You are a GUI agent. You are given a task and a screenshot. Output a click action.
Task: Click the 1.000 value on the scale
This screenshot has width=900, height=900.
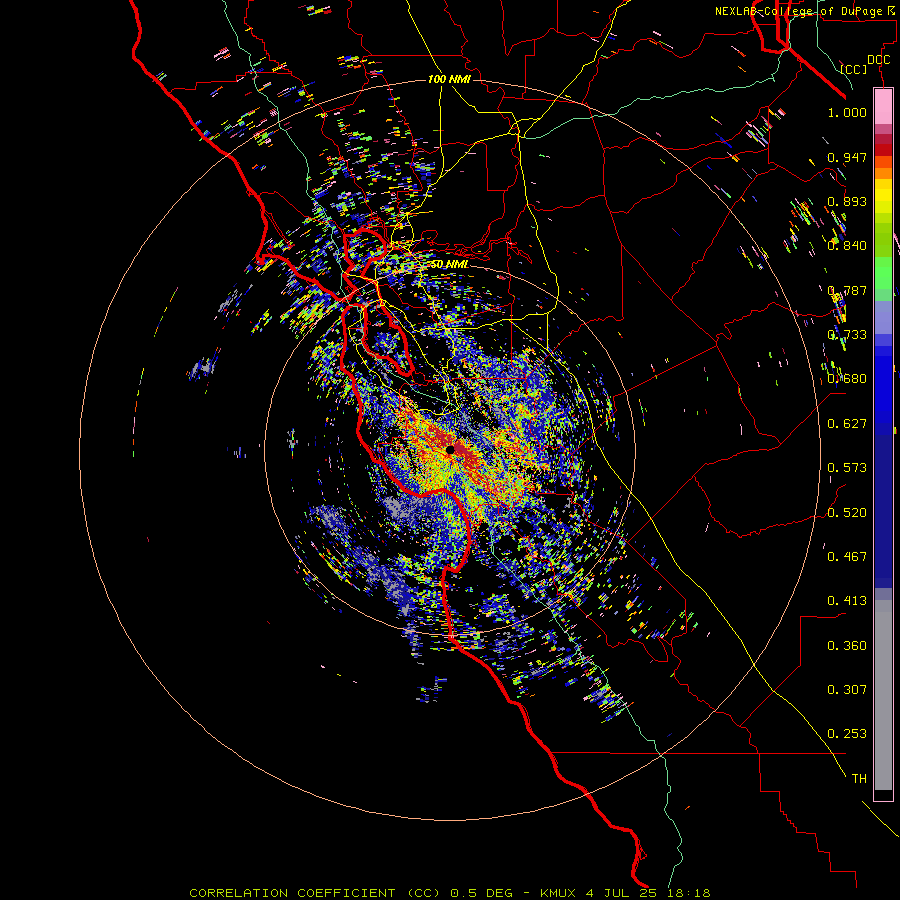847,113
